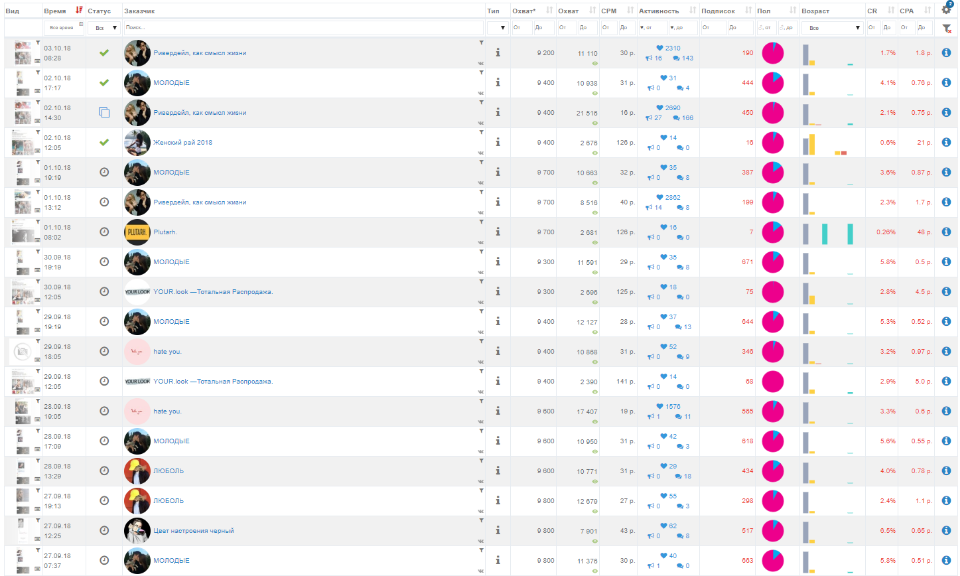The height and width of the screenshot is (576, 960).
Task: Click Вид column header
Action: coord(12,11)
